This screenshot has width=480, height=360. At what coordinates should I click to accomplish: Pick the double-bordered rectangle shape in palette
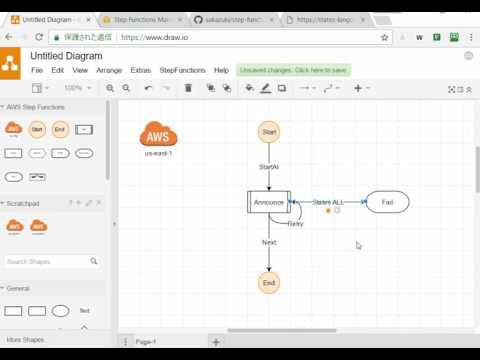pyautogui.click(x=84, y=129)
